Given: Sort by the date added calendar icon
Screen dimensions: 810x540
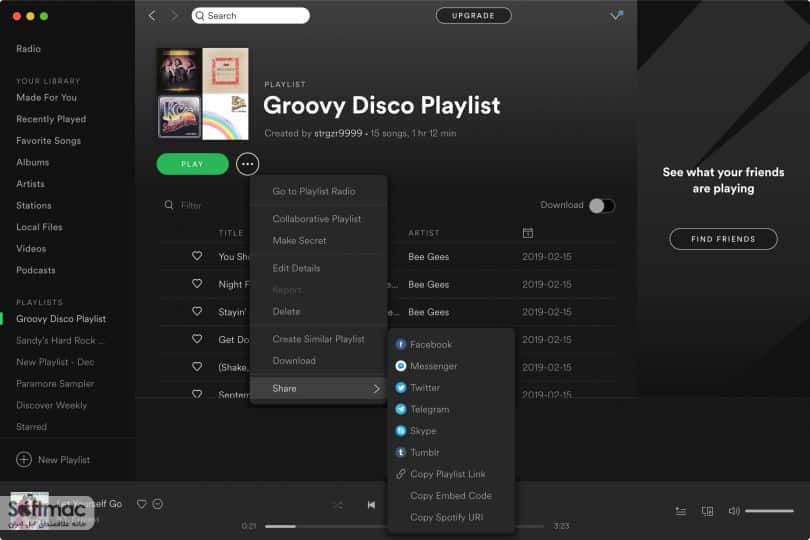Looking at the screenshot, I should (527, 233).
